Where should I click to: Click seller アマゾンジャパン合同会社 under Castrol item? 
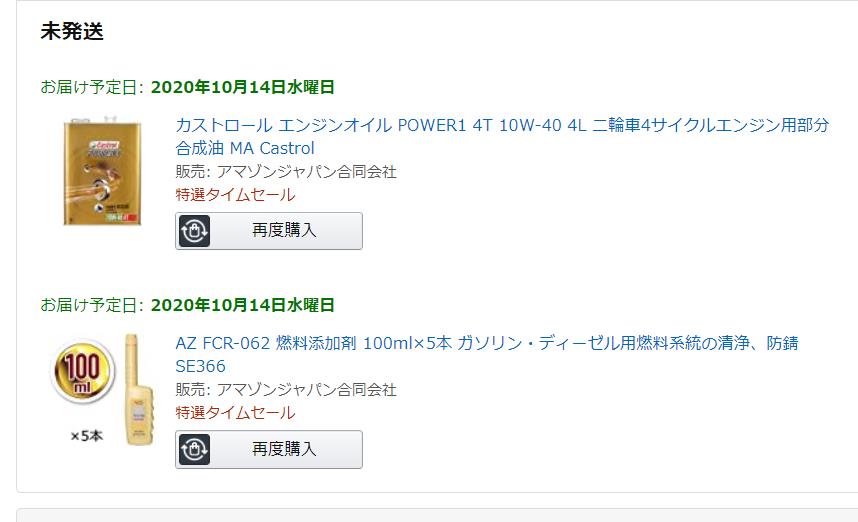(x=306, y=172)
